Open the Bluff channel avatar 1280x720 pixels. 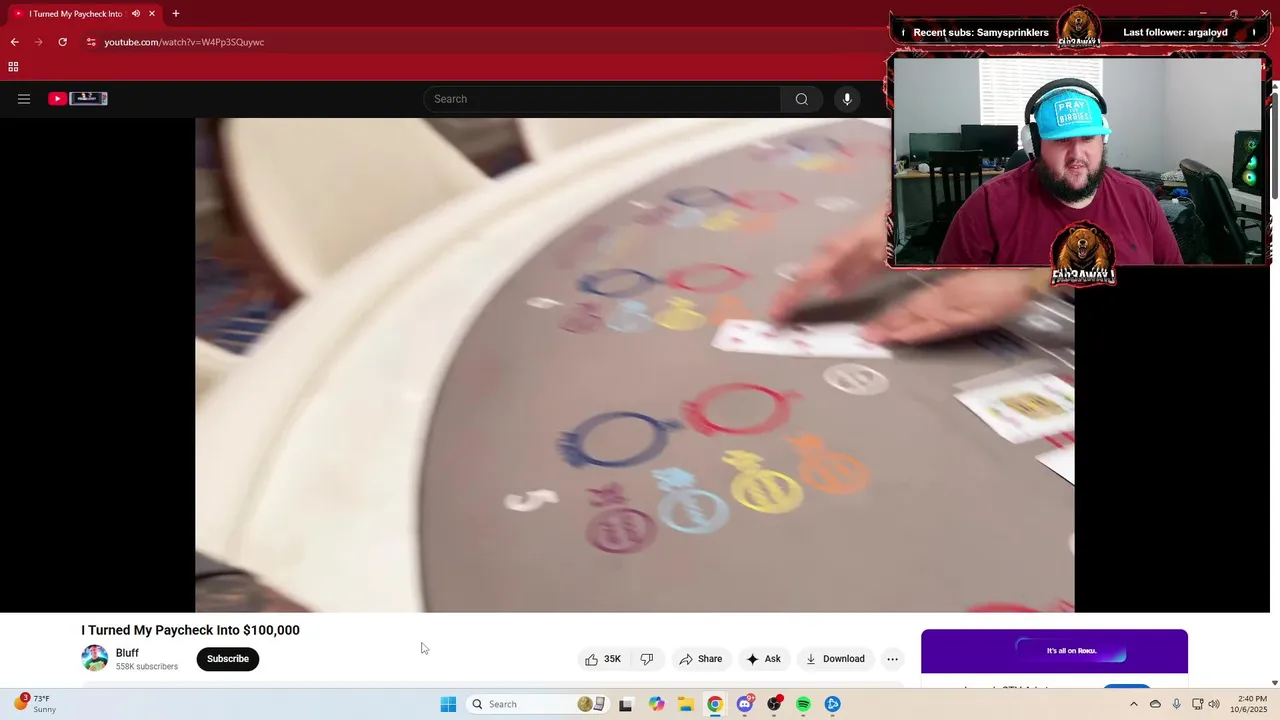tap(95, 658)
